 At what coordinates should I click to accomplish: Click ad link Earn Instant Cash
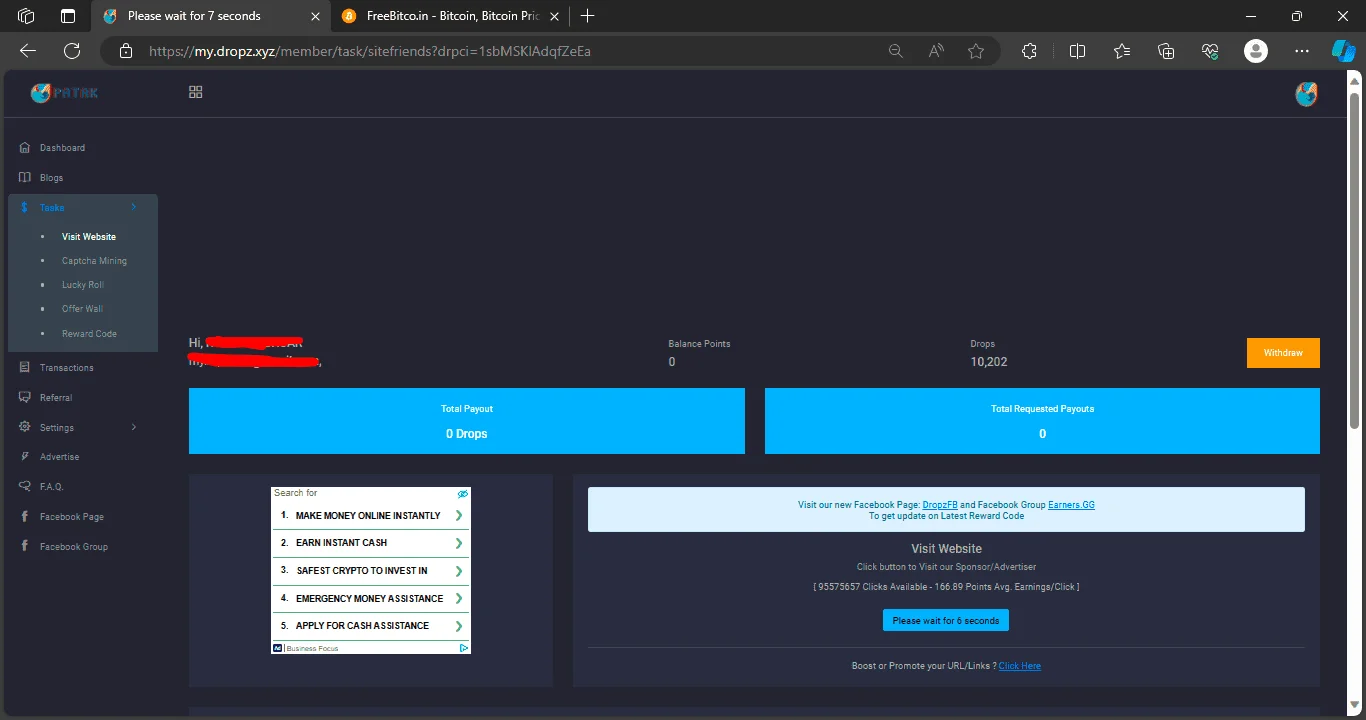click(x=370, y=543)
